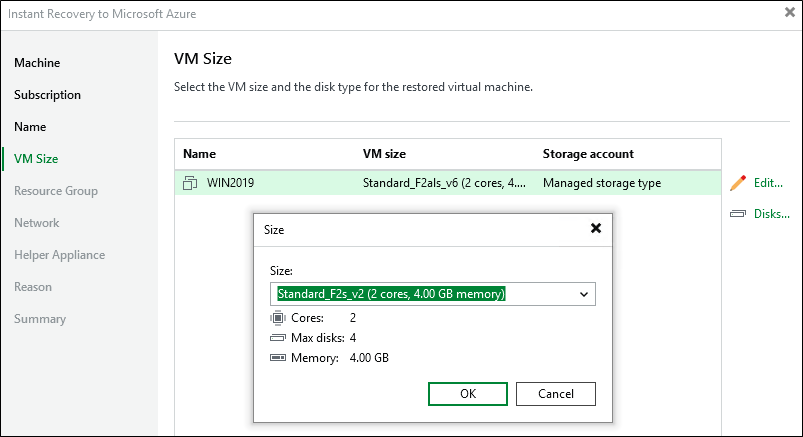Select the Standard_F2s_v2 size field text
The image size is (803, 437).
[392, 294]
